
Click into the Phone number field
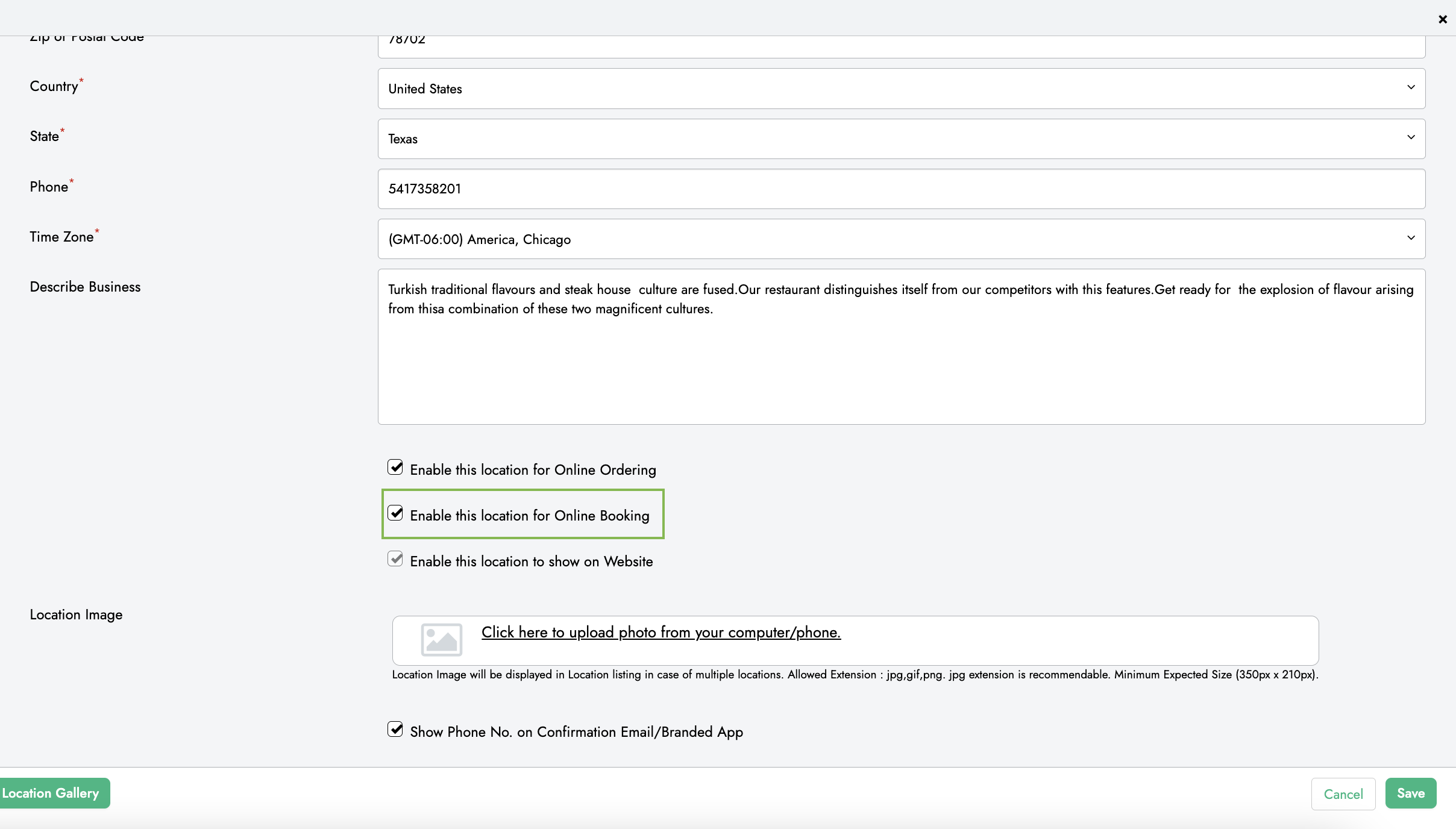coord(900,189)
